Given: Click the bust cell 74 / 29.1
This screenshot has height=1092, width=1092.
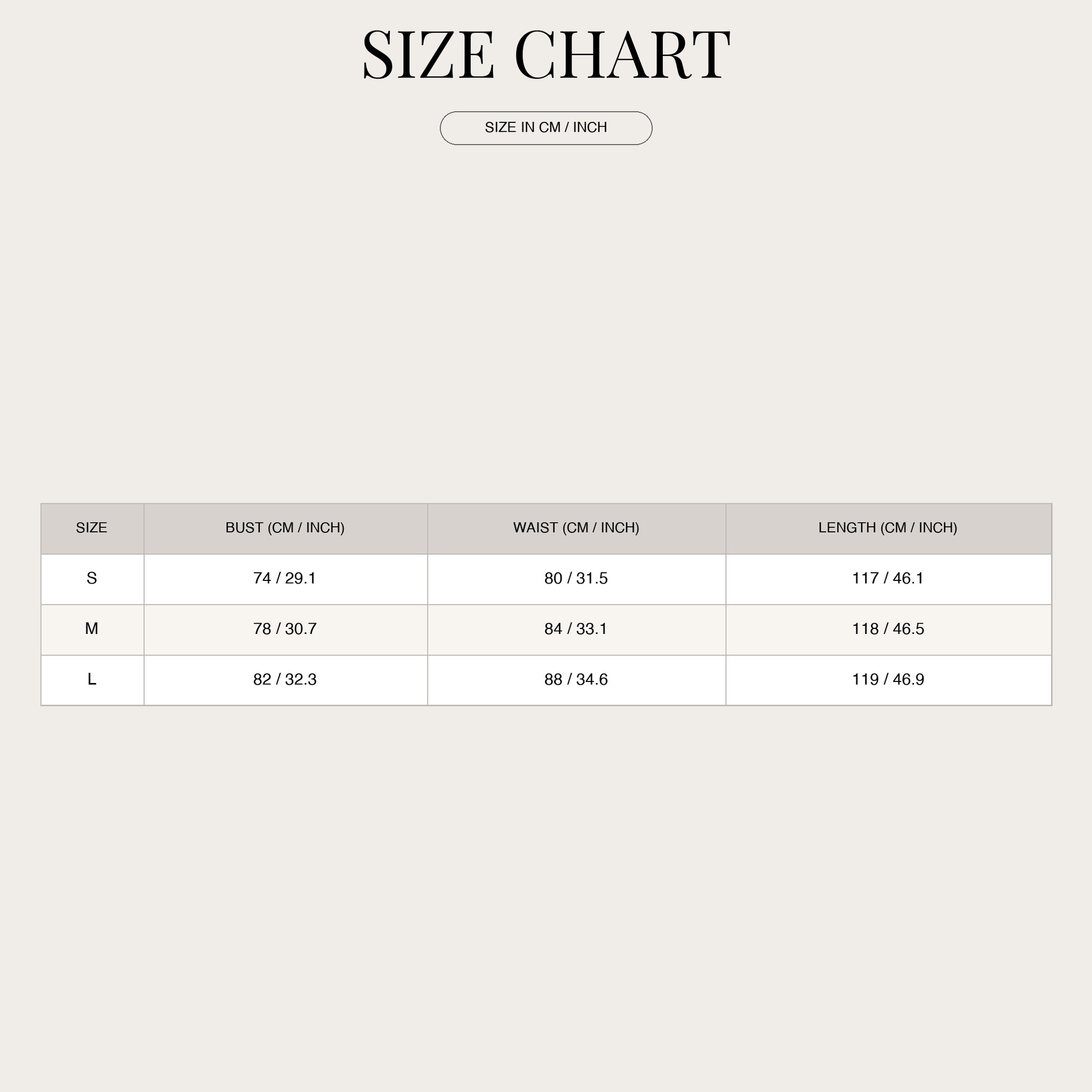Looking at the screenshot, I should [286, 579].
